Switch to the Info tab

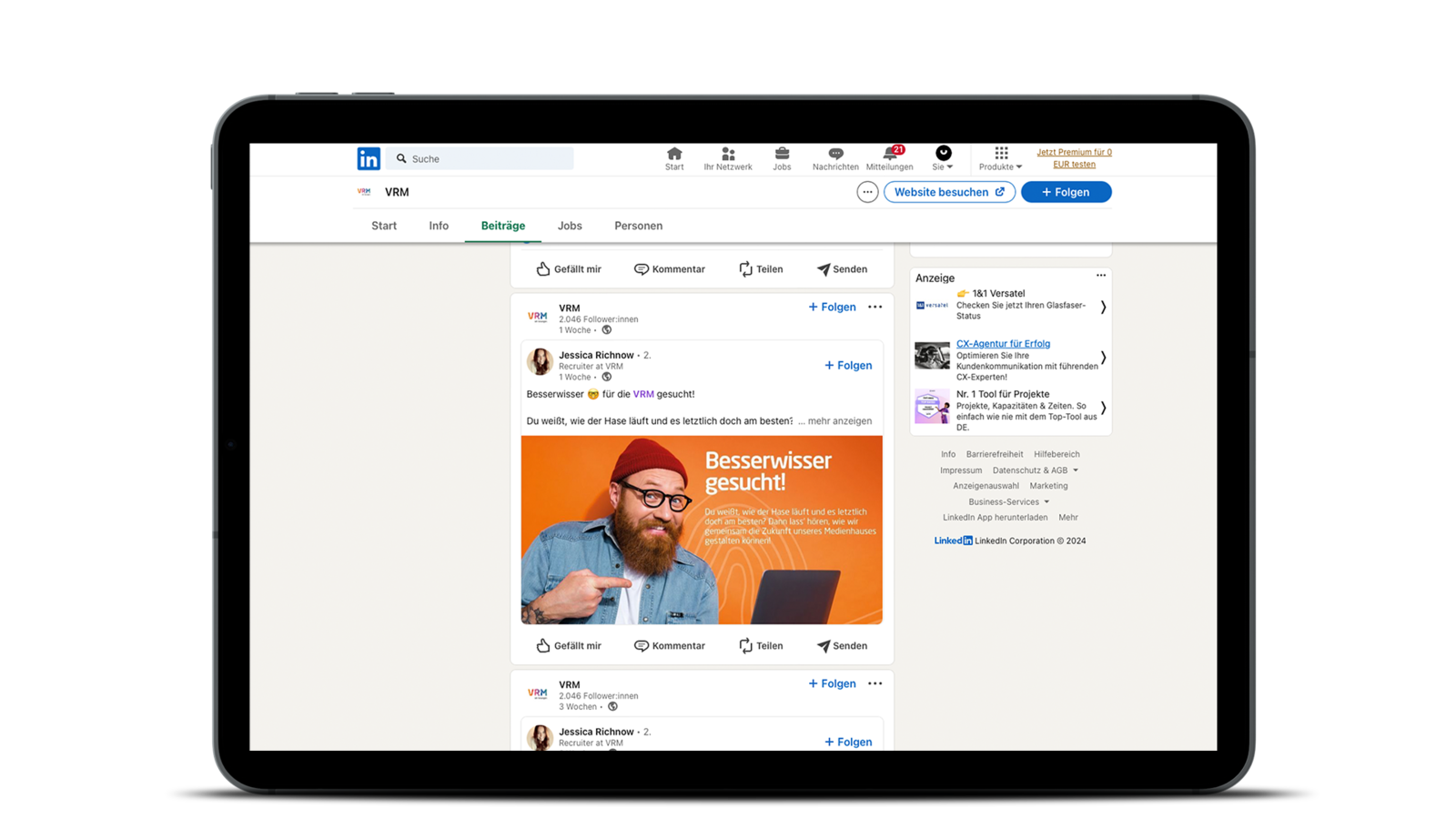(439, 226)
